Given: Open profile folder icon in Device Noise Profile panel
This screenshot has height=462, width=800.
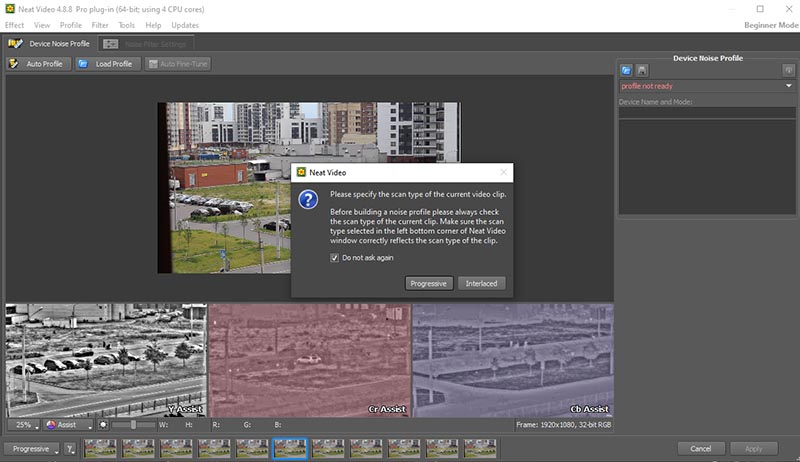Looking at the screenshot, I should pyautogui.click(x=626, y=70).
